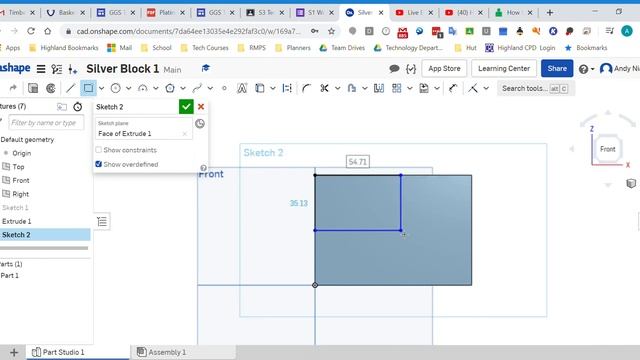Uncheck Show overdefined checkbox
Image resolution: width=640 pixels, height=360 pixels.
point(98,164)
